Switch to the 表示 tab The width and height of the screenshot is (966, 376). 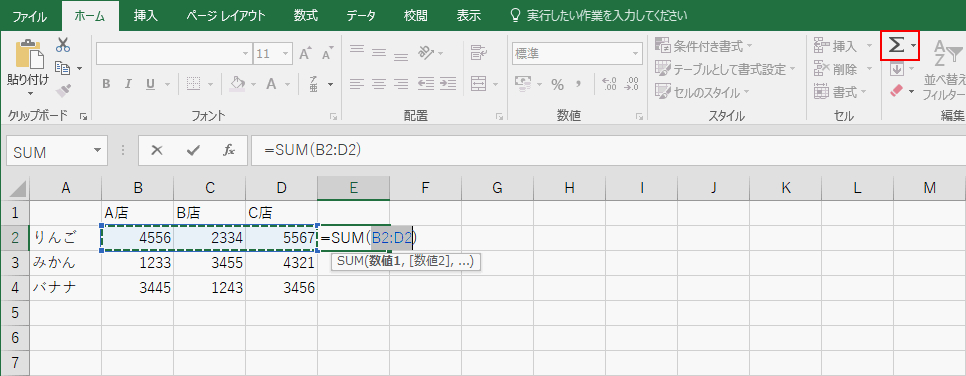(x=469, y=16)
